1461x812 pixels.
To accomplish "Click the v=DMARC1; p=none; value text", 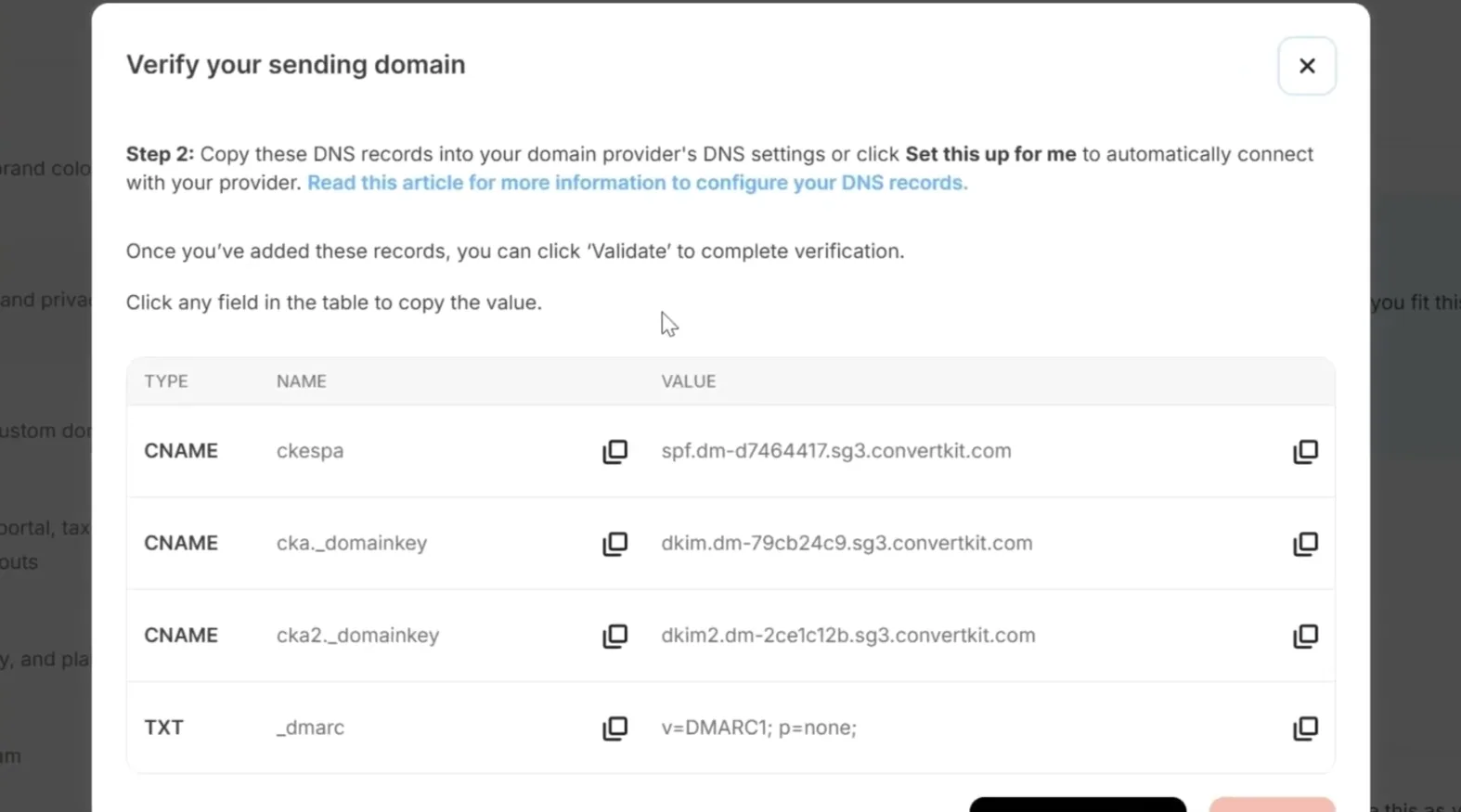I will pos(758,728).
